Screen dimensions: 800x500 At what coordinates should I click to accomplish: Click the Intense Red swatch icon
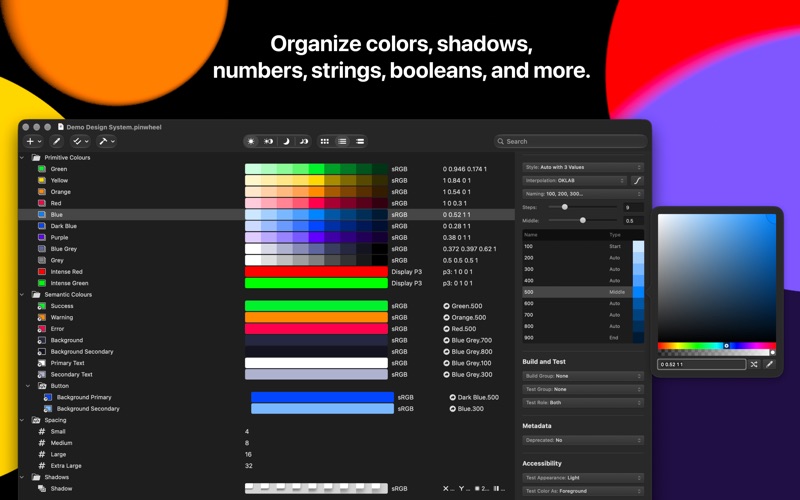pos(42,271)
